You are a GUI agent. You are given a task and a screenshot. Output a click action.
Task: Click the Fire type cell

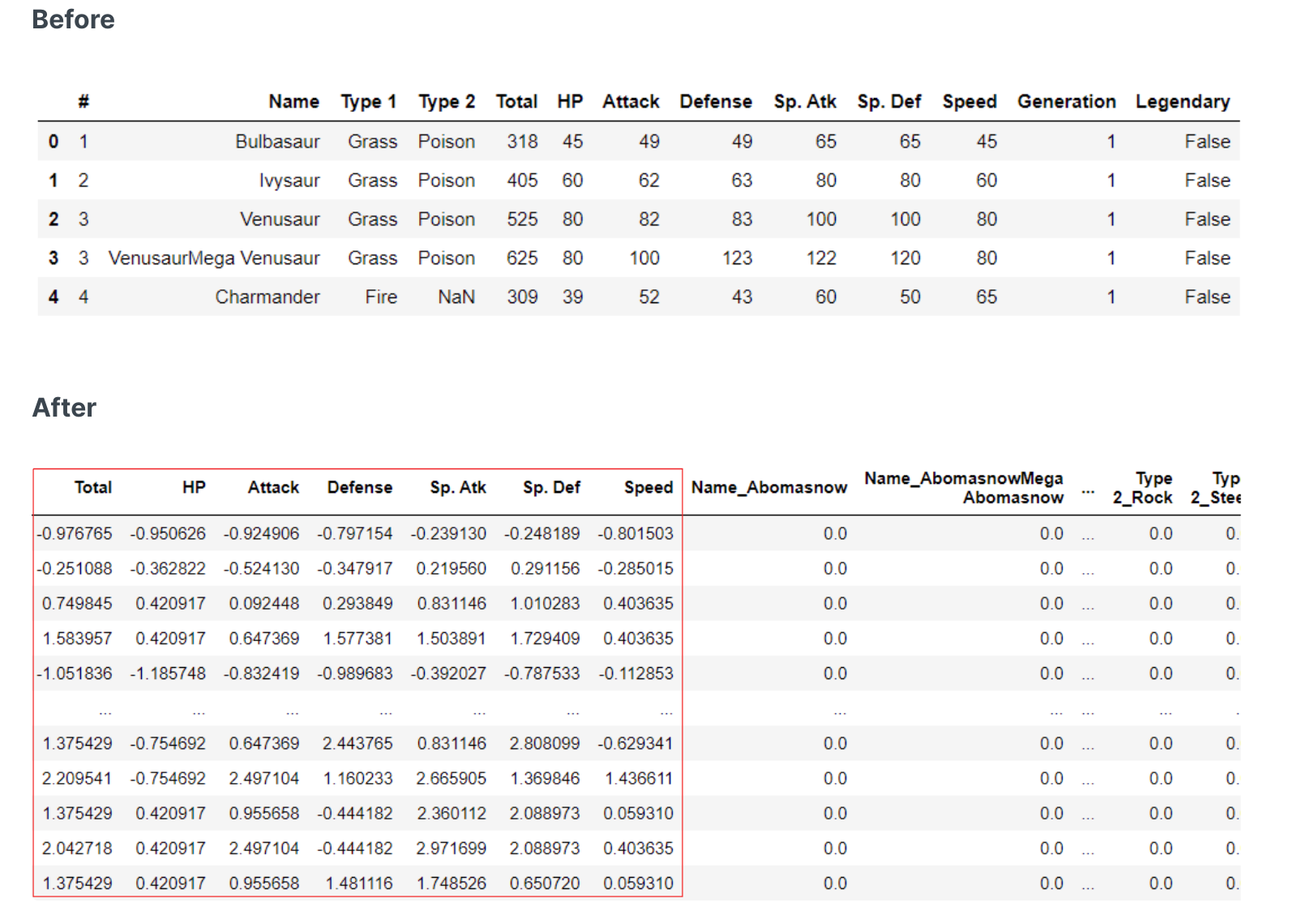click(x=380, y=297)
